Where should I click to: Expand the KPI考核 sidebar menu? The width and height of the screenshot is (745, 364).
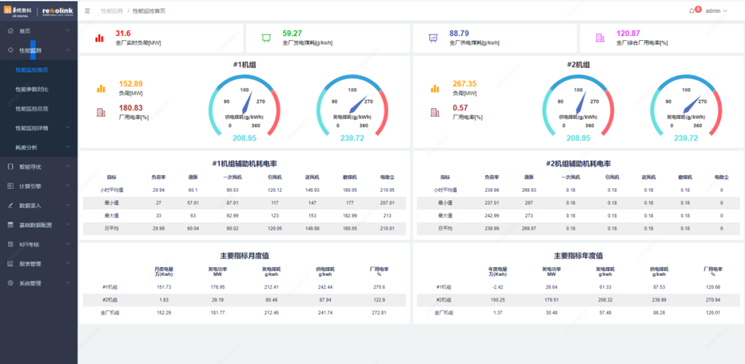coord(38,244)
